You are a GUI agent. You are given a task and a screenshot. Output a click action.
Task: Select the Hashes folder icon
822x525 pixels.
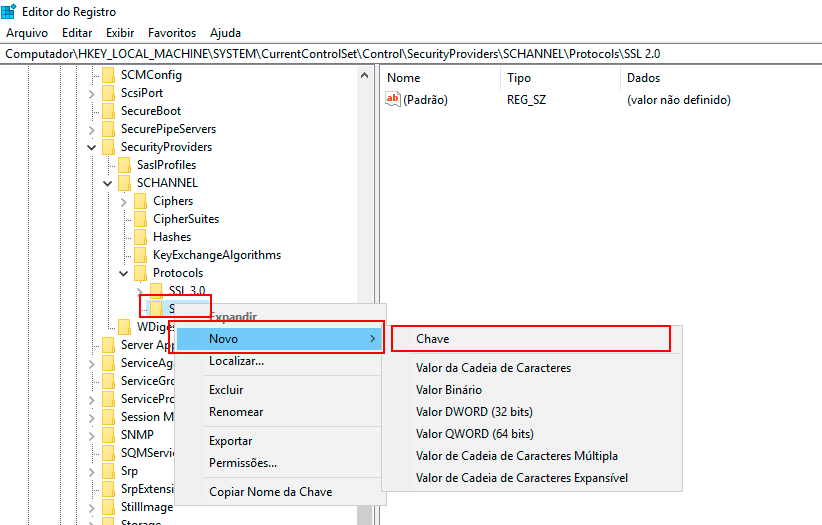coord(140,237)
